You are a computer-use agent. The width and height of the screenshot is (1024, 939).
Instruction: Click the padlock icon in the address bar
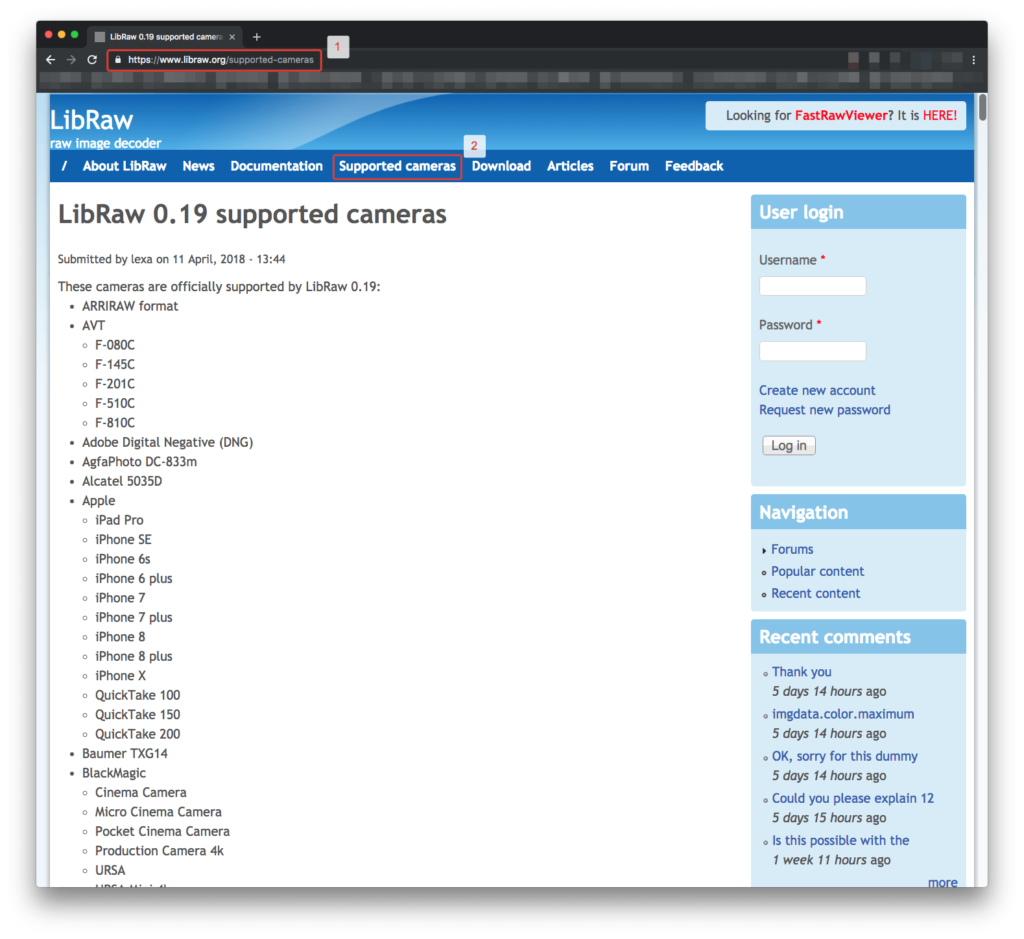click(118, 60)
